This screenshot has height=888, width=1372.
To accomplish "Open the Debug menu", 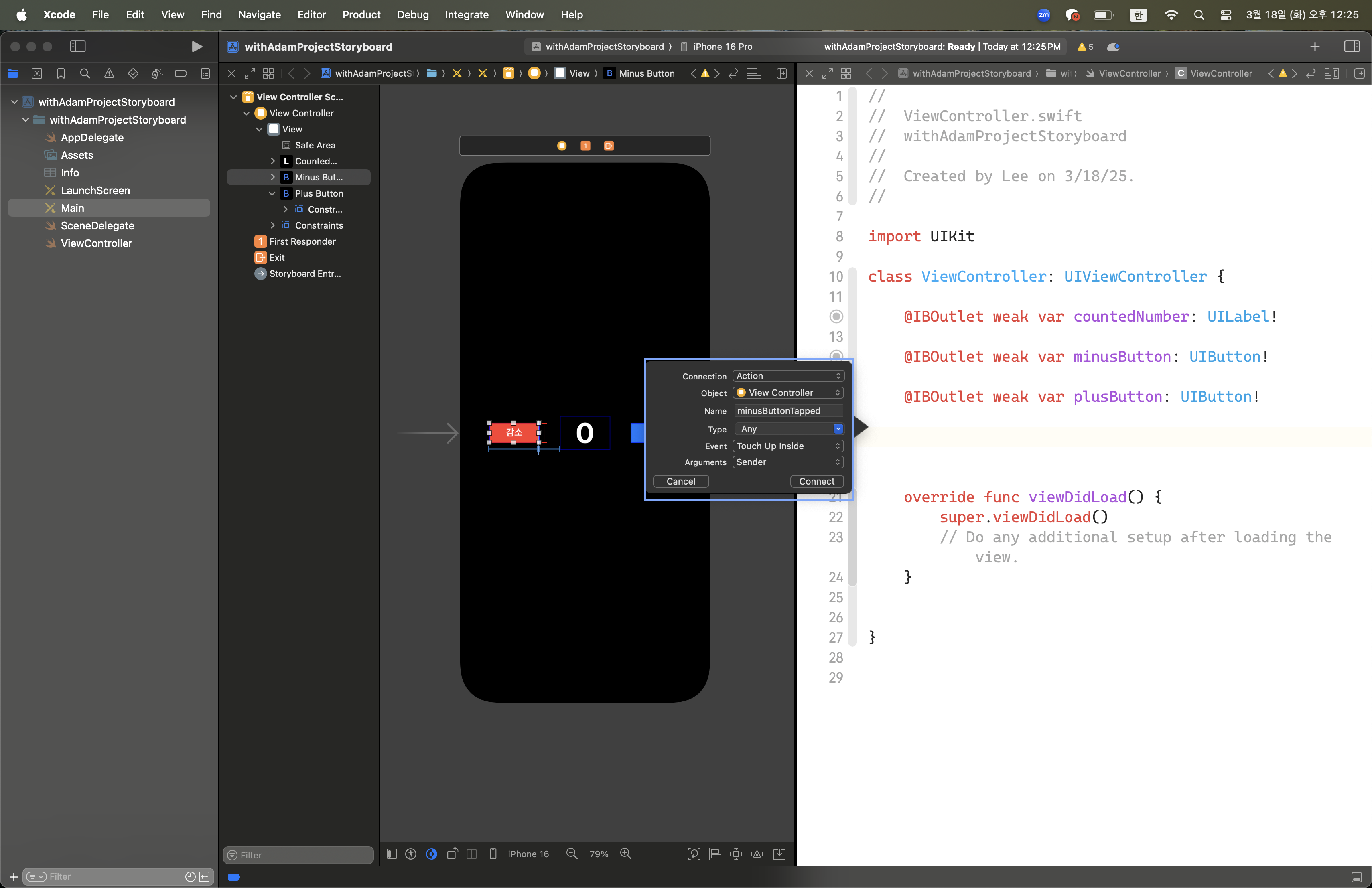I will point(413,14).
